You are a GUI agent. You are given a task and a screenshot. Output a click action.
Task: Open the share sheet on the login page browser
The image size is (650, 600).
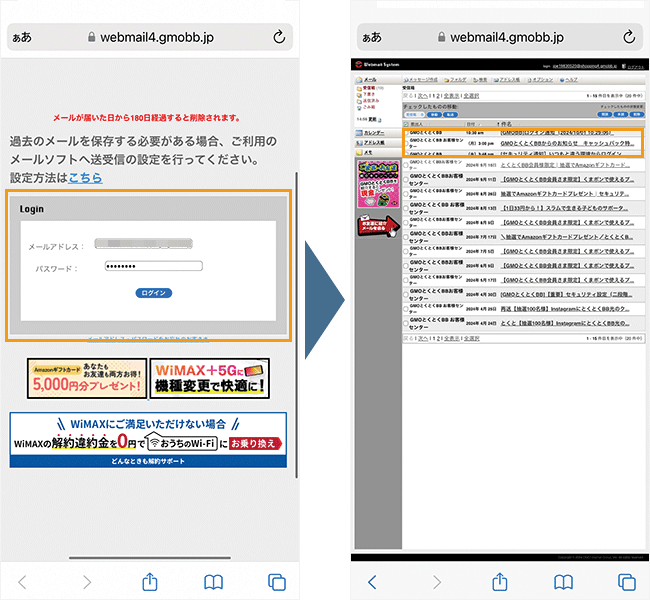[150, 581]
